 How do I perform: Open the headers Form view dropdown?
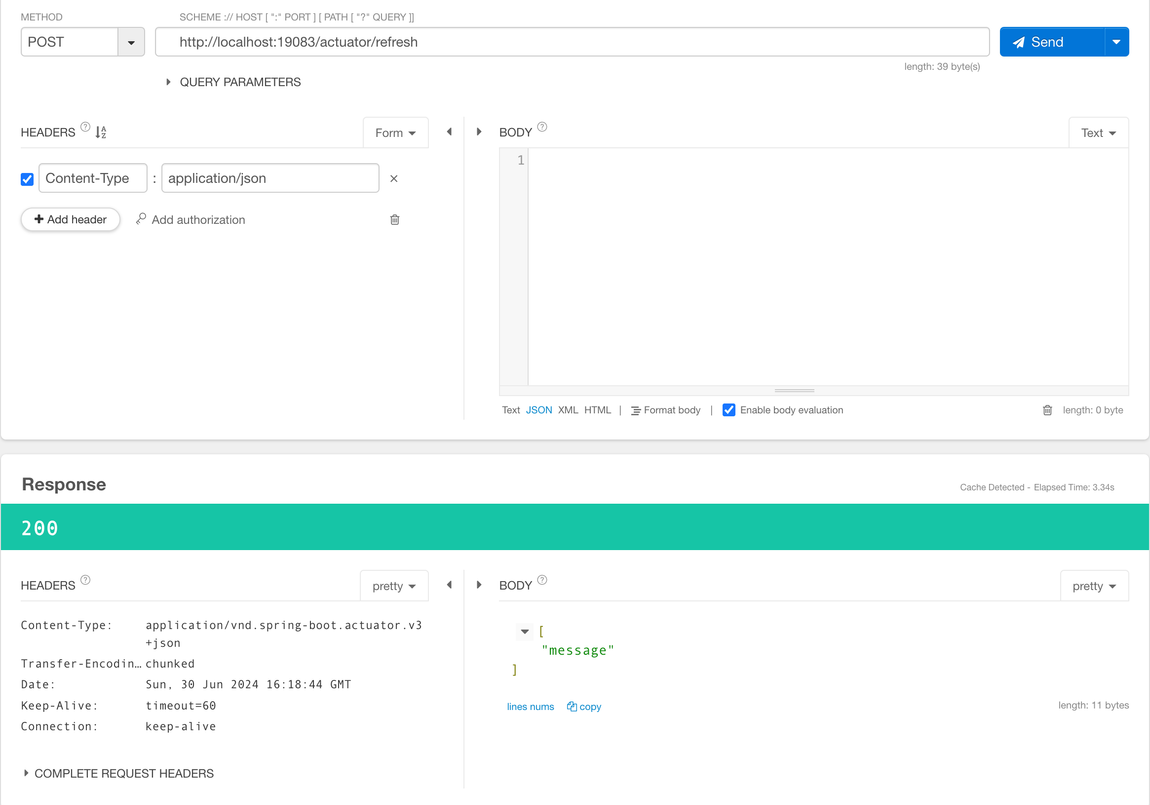click(x=395, y=133)
